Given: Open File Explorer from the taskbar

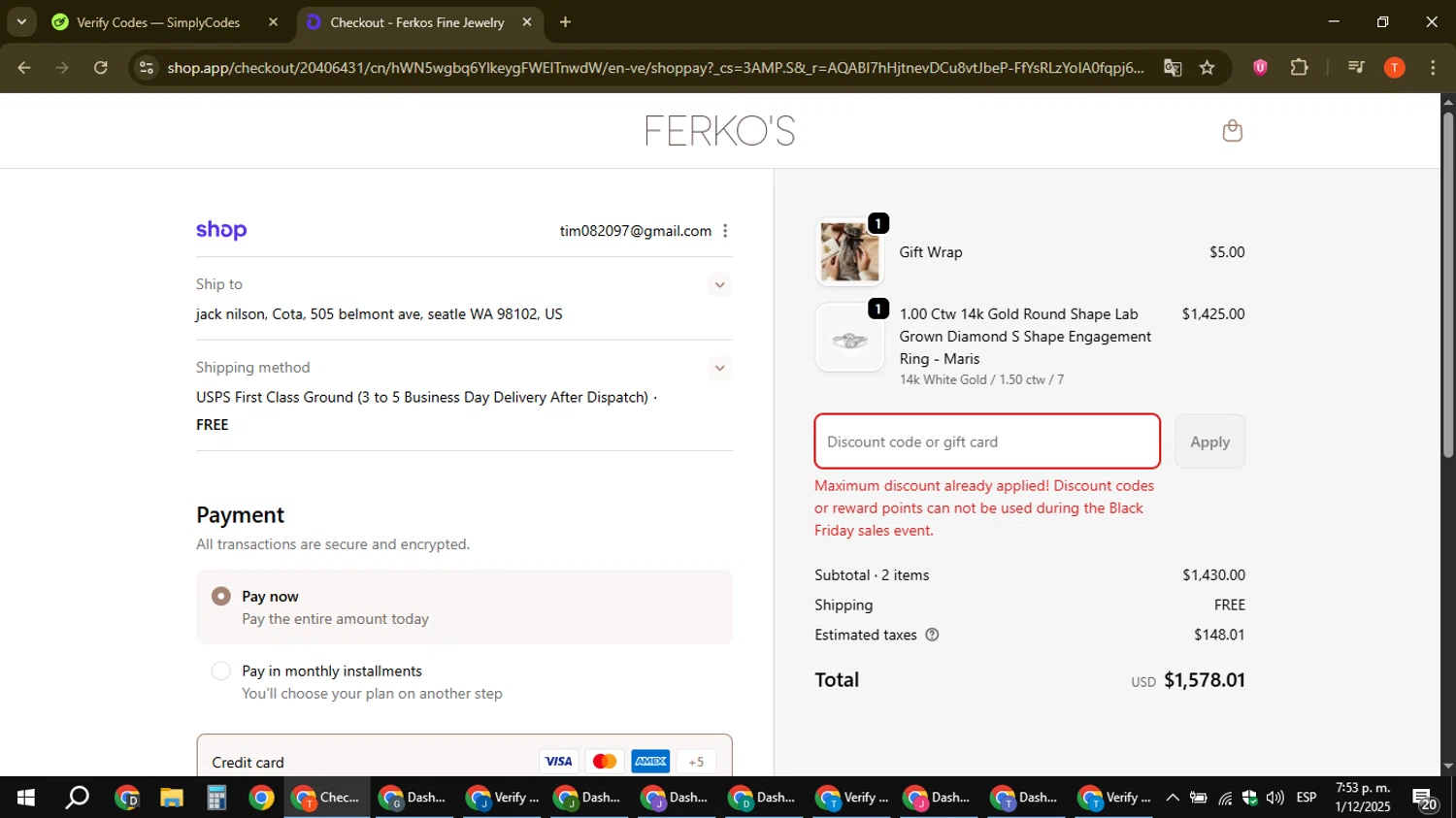Looking at the screenshot, I should tap(172, 798).
